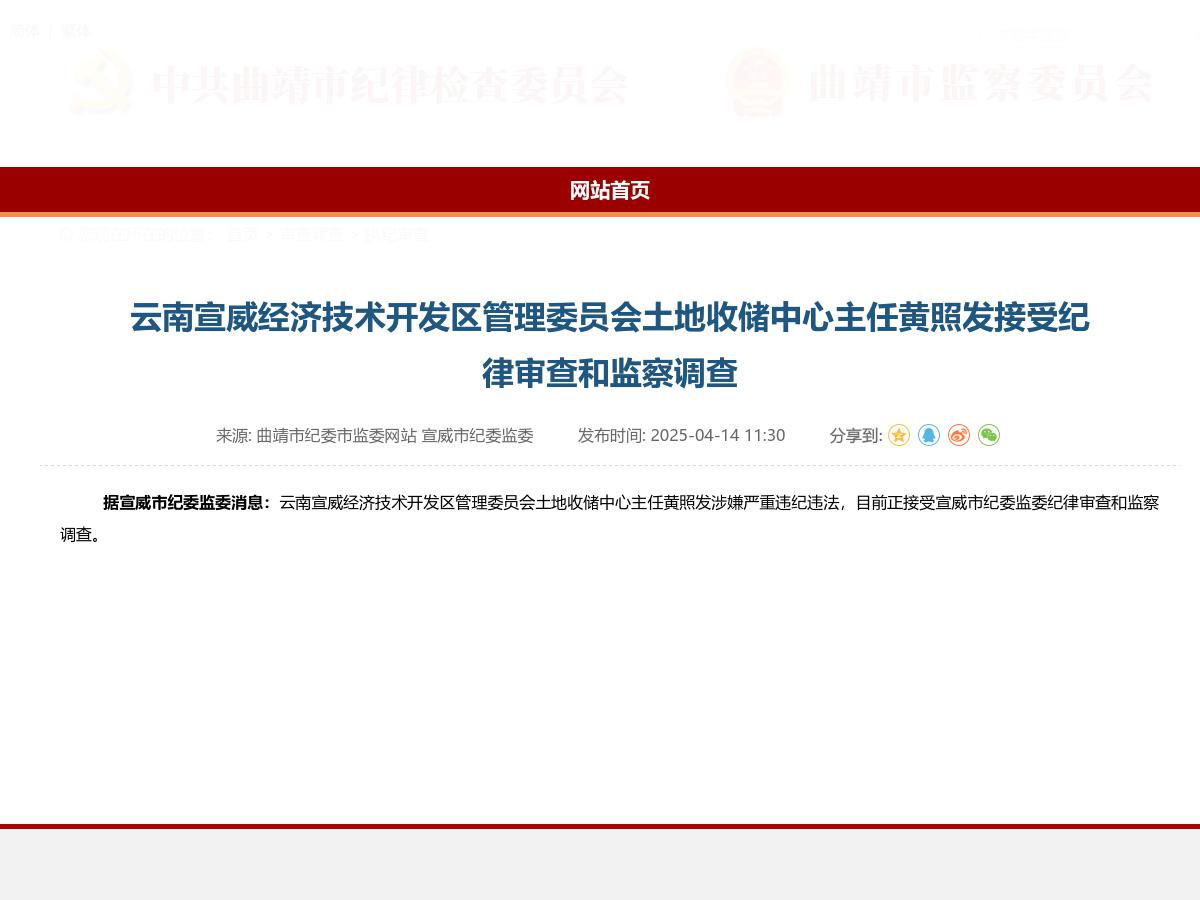Click the home location icon in the breadcrumb

65,235
